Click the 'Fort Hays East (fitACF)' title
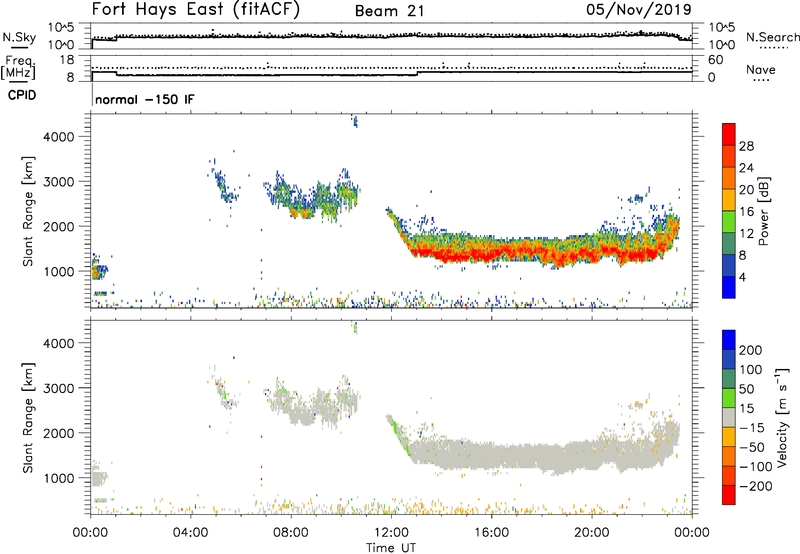 [195, 9]
